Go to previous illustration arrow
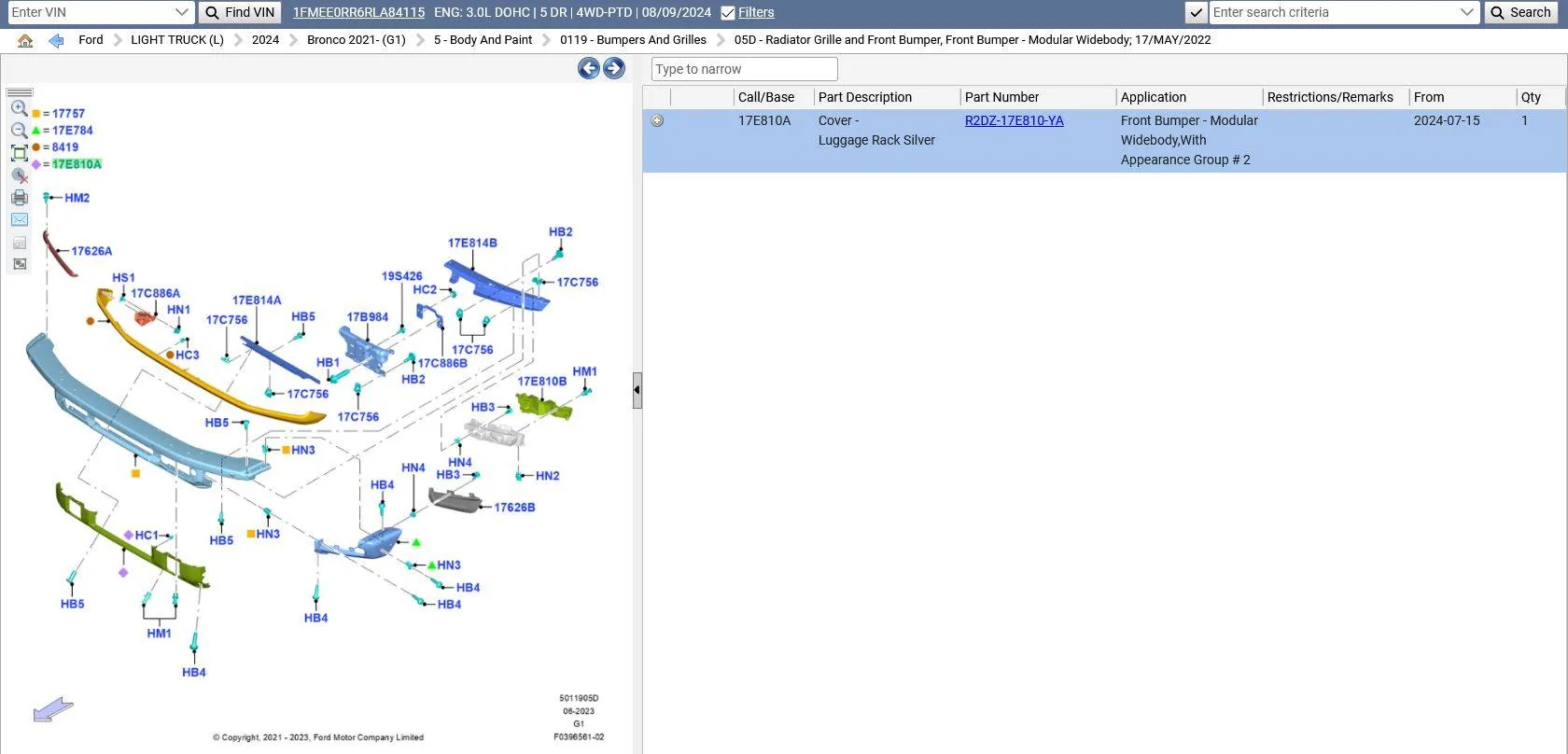 coord(588,68)
